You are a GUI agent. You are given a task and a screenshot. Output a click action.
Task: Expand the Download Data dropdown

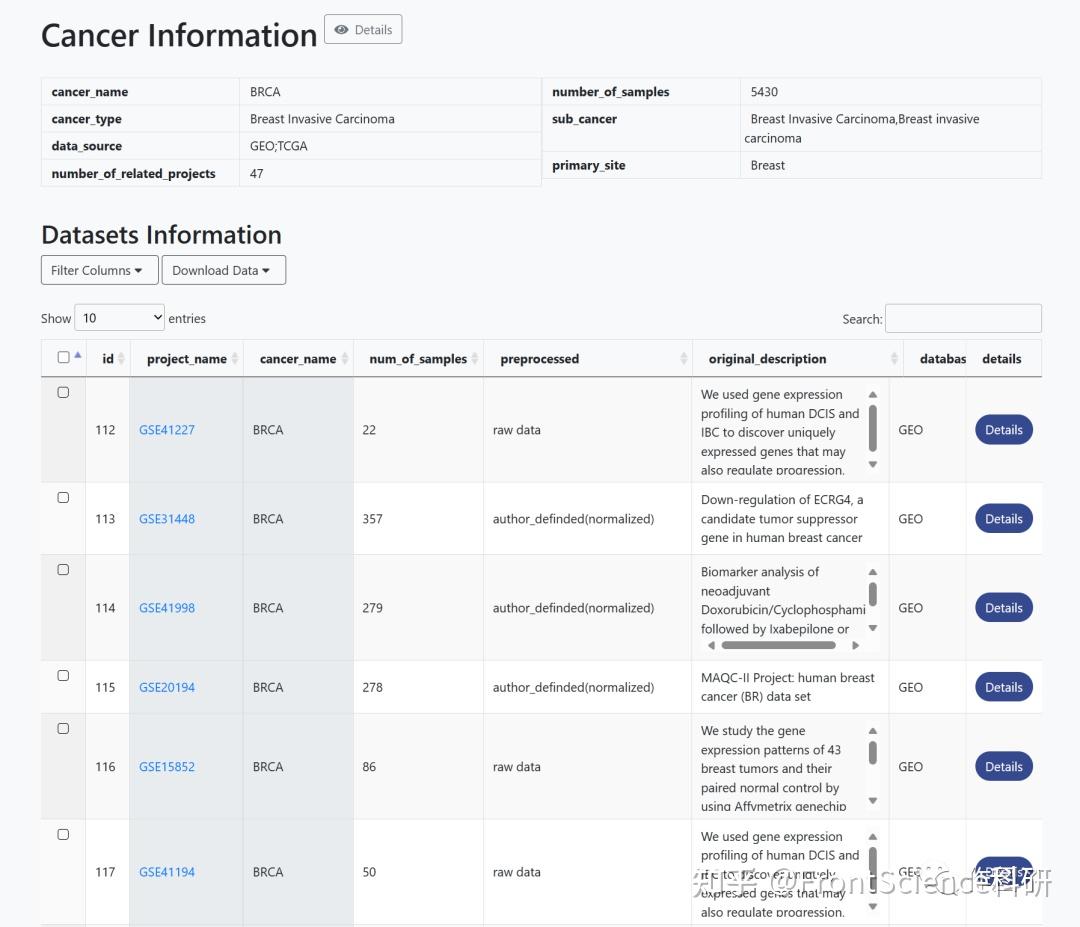tap(223, 270)
